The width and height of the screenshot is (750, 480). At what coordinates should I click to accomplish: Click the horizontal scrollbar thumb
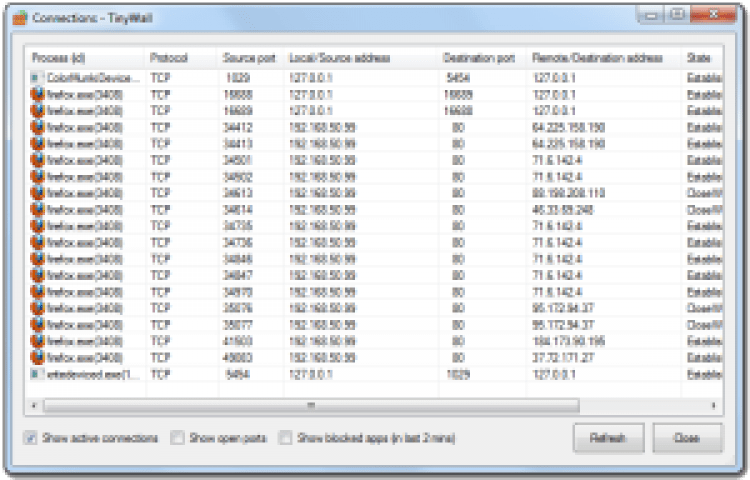[x=310, y=406]
